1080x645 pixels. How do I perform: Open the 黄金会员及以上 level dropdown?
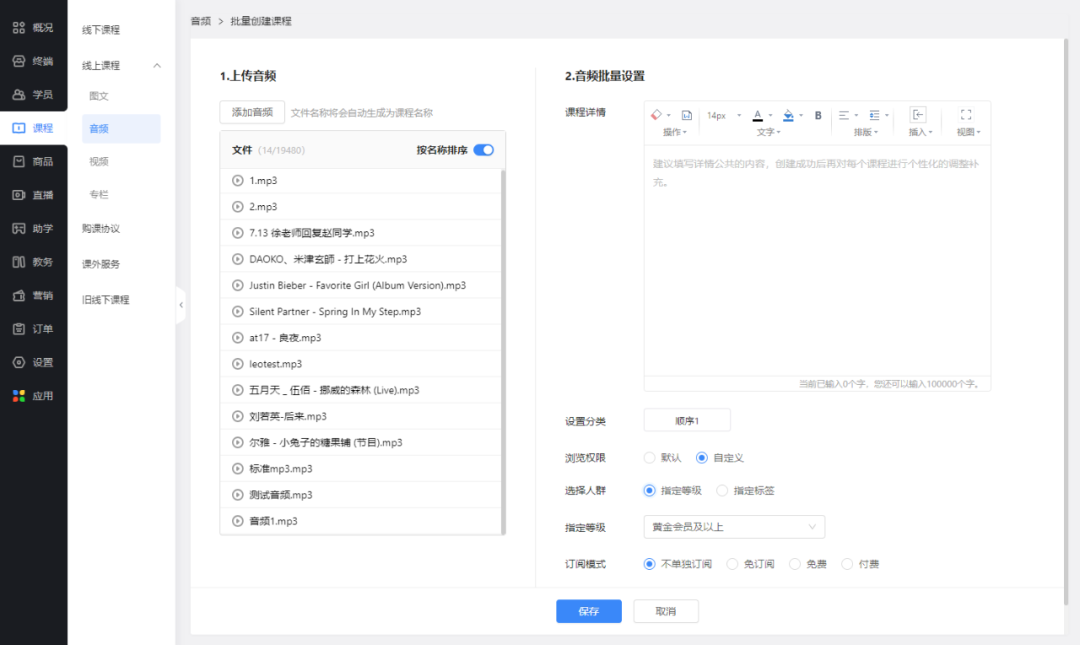[x=734, y=527]
